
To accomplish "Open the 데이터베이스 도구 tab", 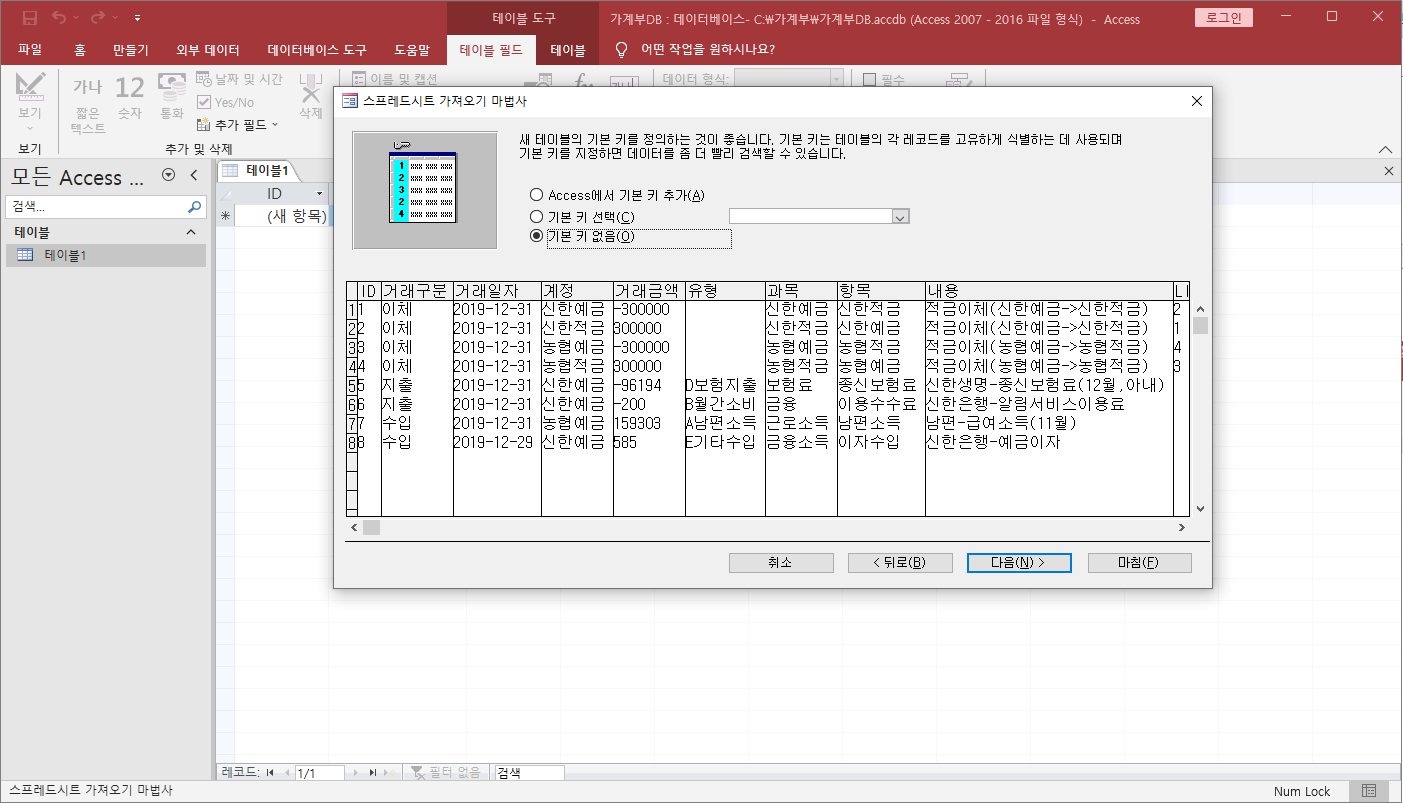I will pos(317,49).
